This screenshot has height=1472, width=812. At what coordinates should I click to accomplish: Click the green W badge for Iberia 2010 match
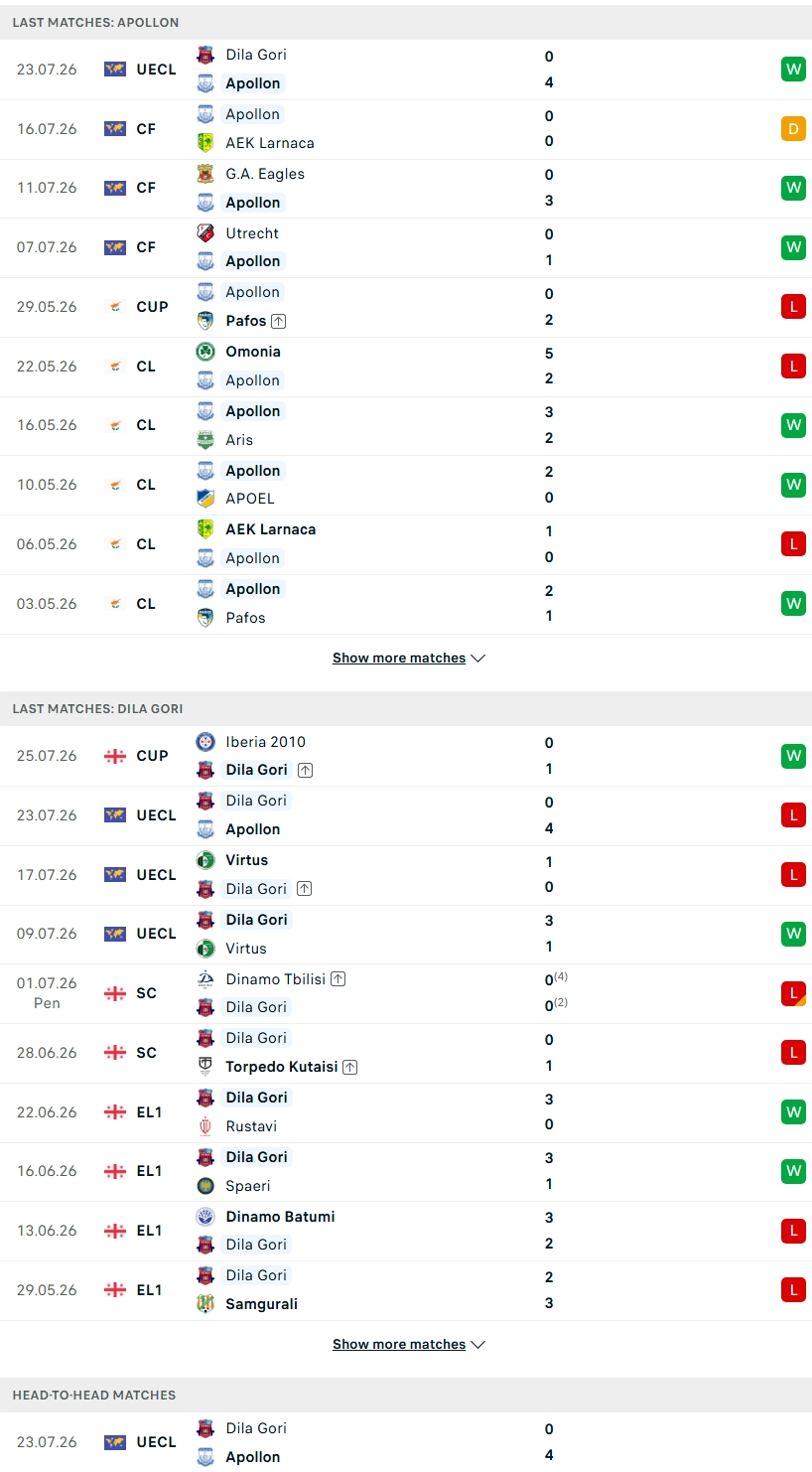pos(793,756)
